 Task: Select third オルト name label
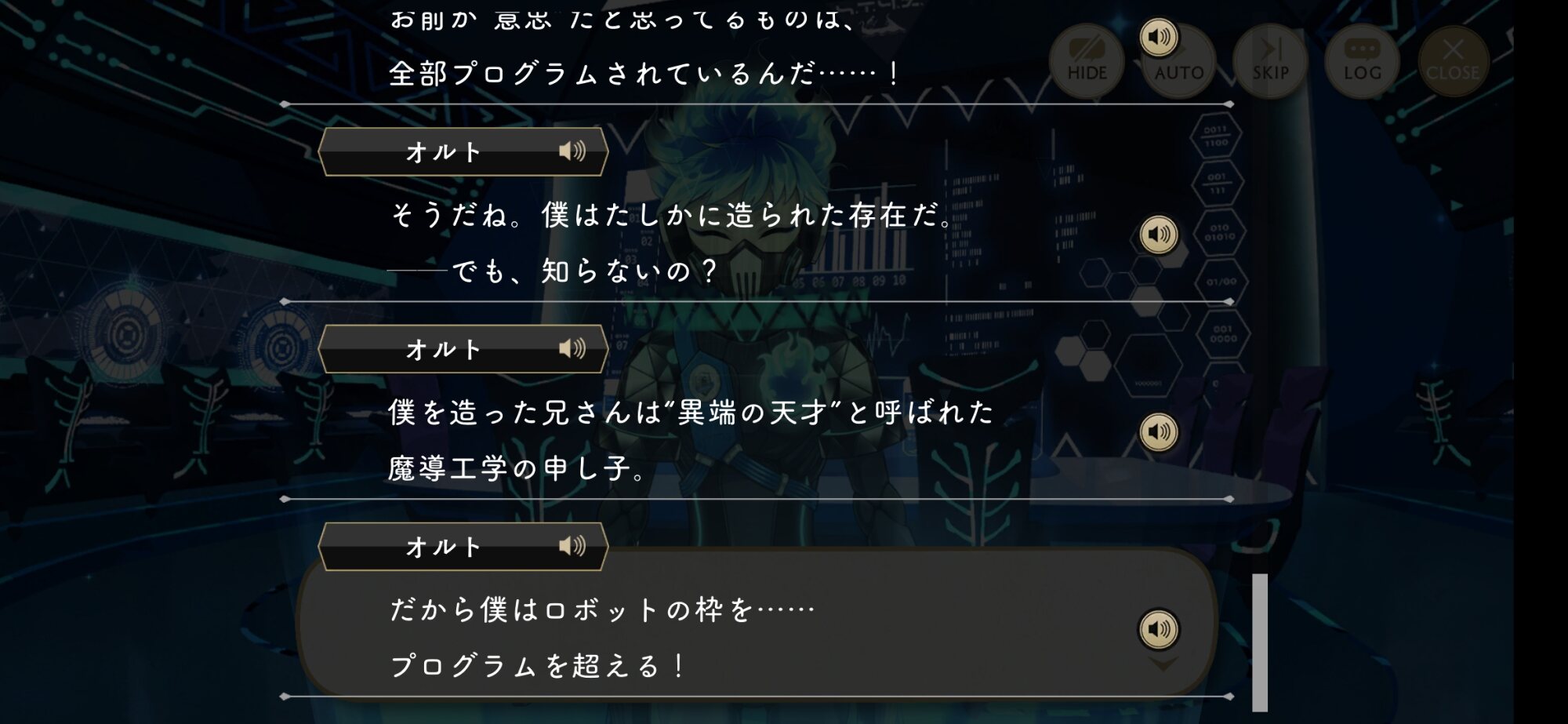click(x=444, y=547)
